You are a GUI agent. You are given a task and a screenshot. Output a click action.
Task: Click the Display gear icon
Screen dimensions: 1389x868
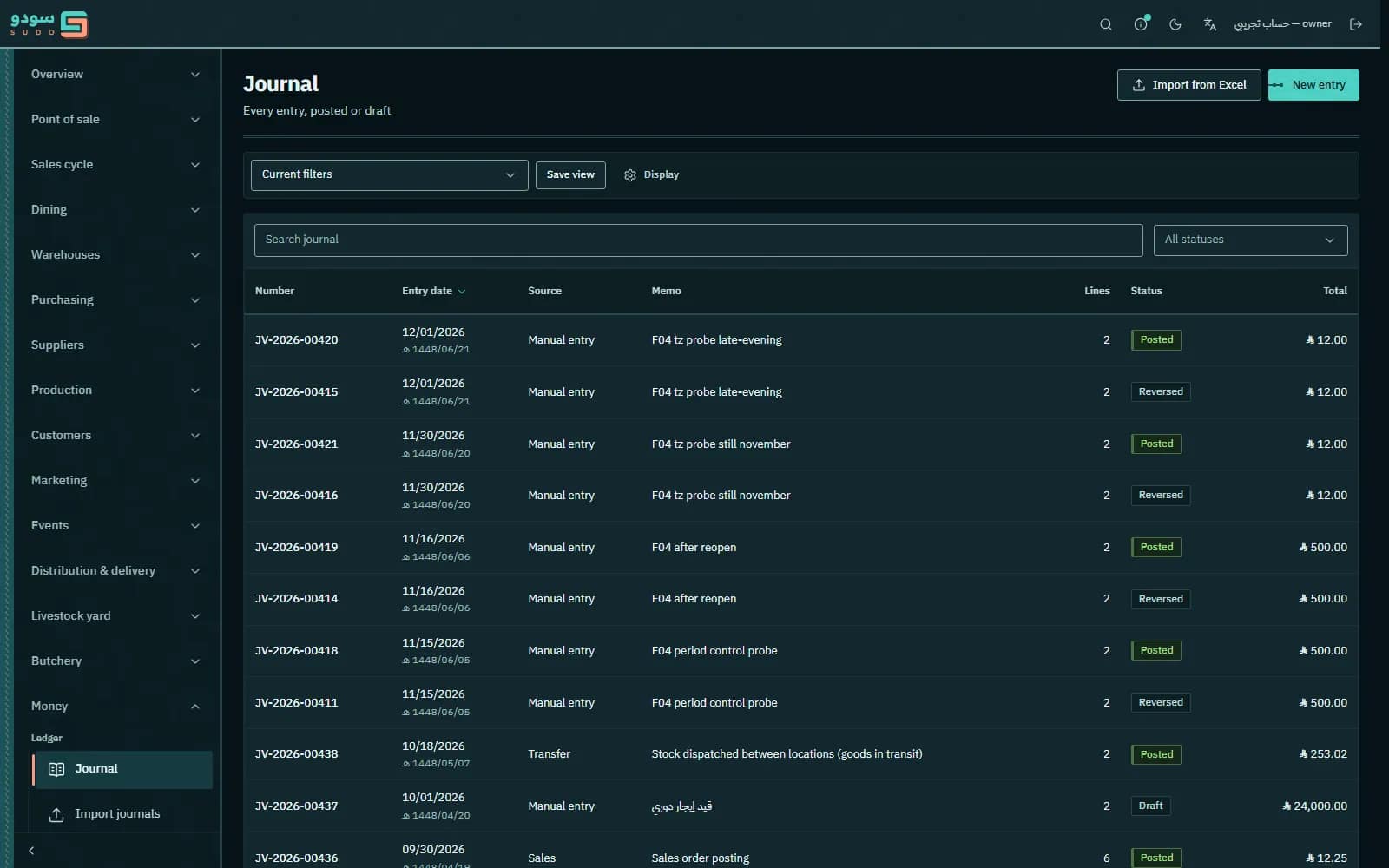tap(630, 175)
